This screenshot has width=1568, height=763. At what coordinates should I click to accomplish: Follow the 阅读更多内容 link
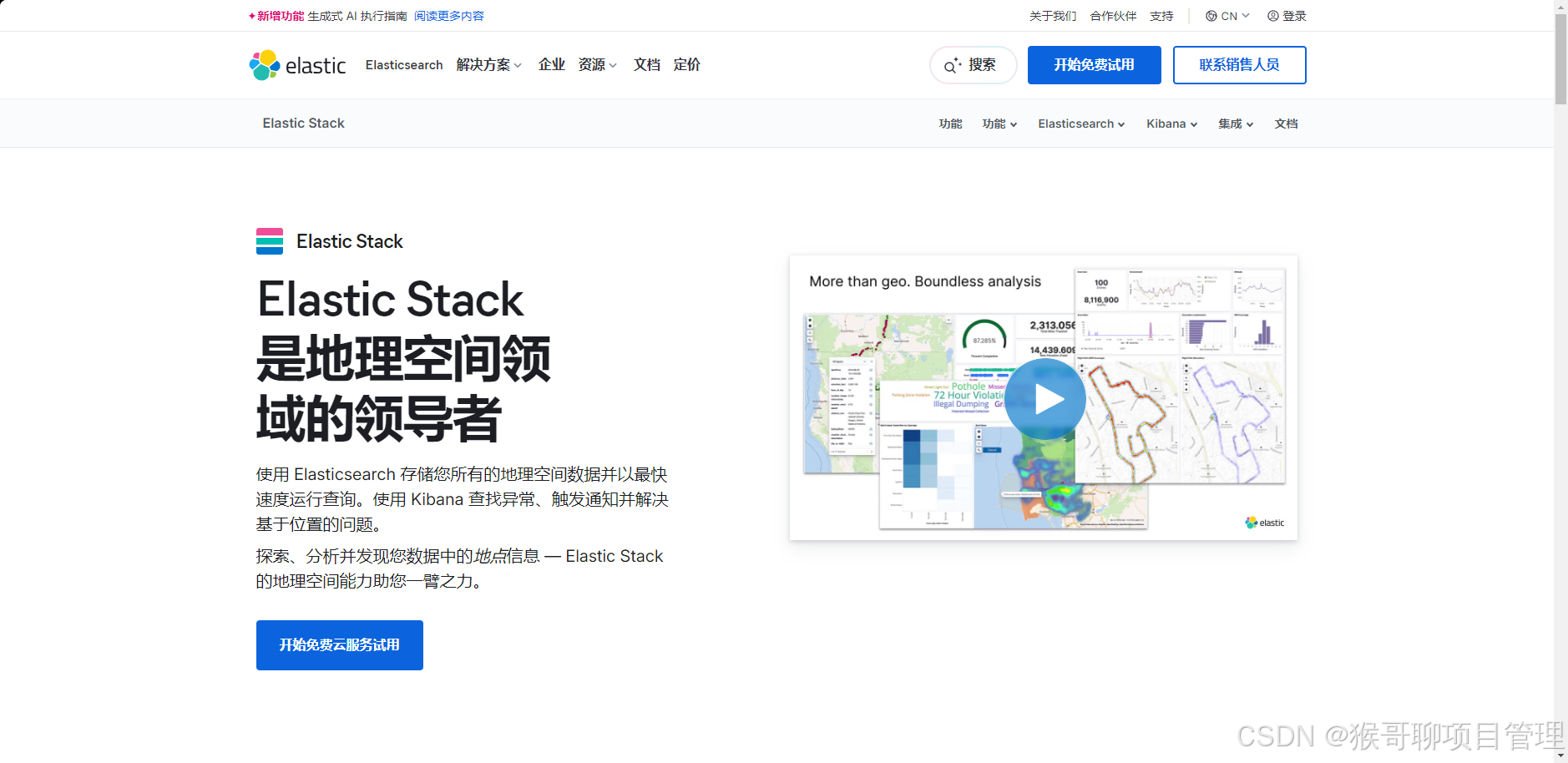449,16
